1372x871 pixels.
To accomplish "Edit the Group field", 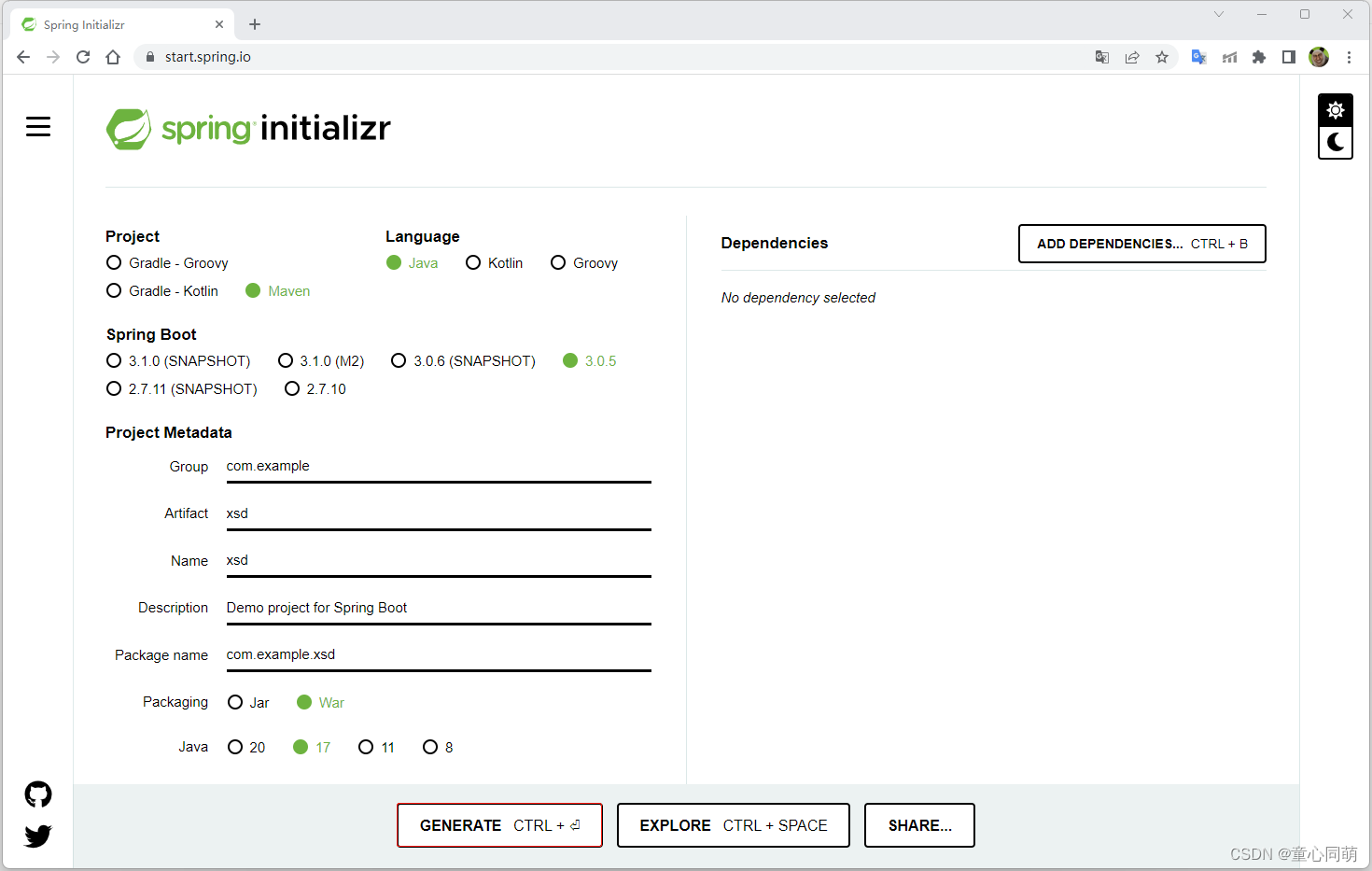I will (x=439, y=467).
